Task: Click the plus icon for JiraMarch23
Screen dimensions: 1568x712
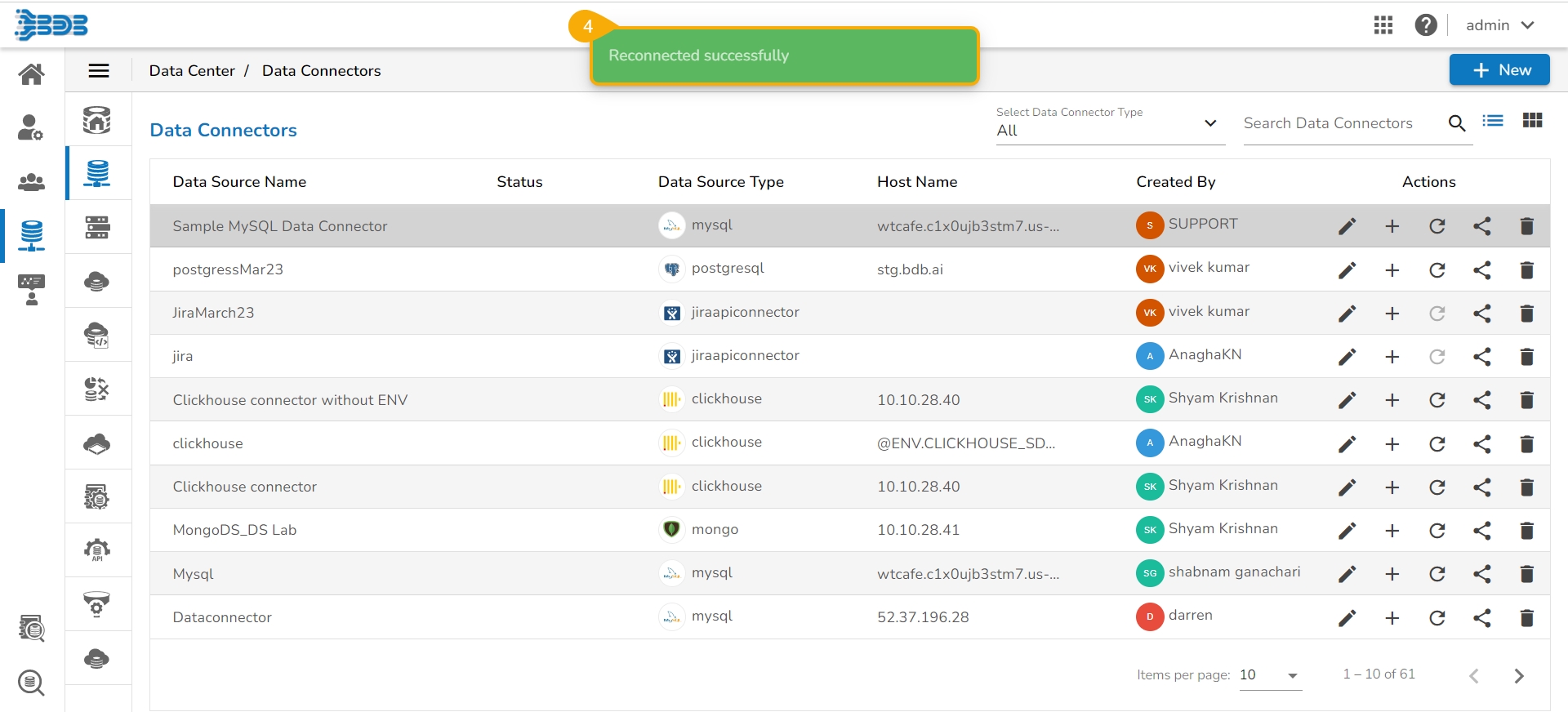Action: (1392, 314)
